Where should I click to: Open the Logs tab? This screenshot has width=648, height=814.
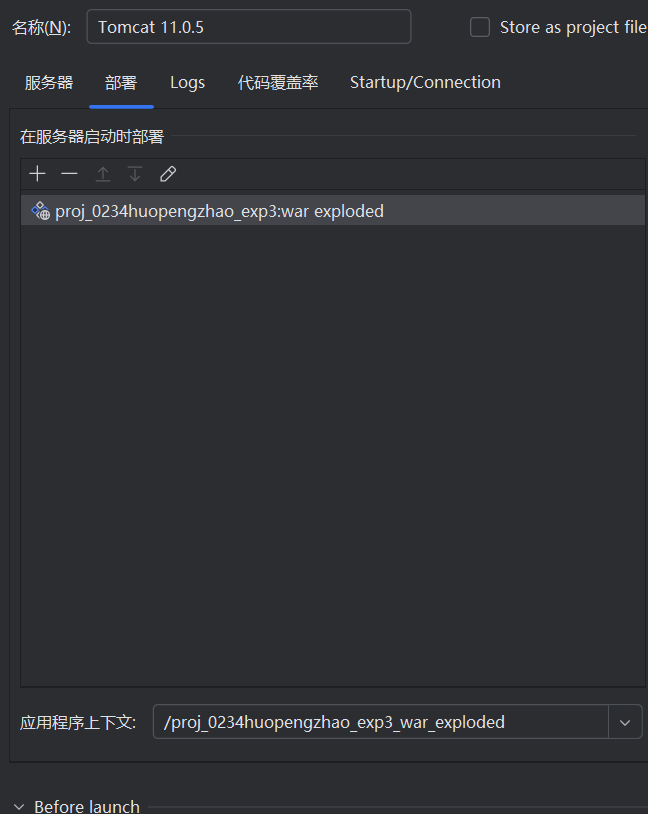(187, 83)
